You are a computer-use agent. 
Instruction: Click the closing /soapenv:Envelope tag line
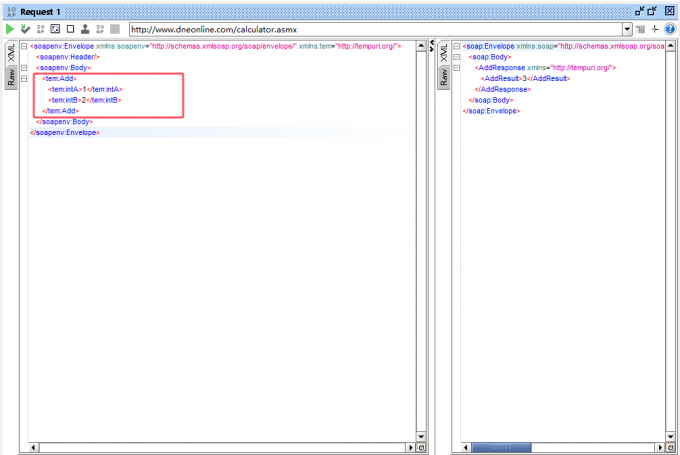(65, 133)
